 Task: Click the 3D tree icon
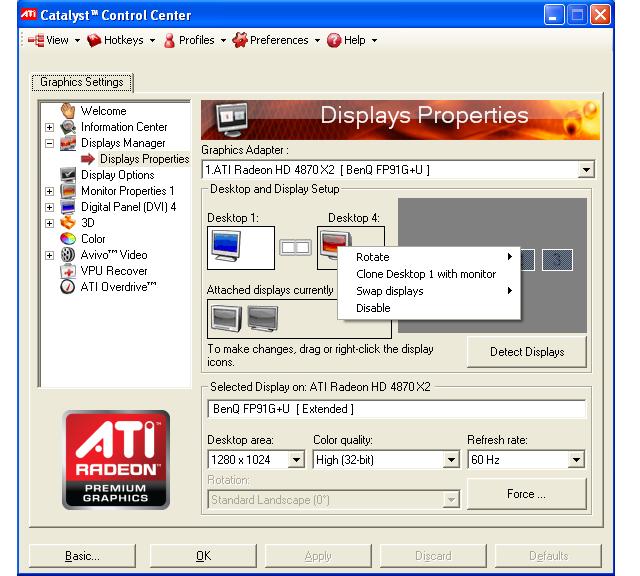pos(68,223)
